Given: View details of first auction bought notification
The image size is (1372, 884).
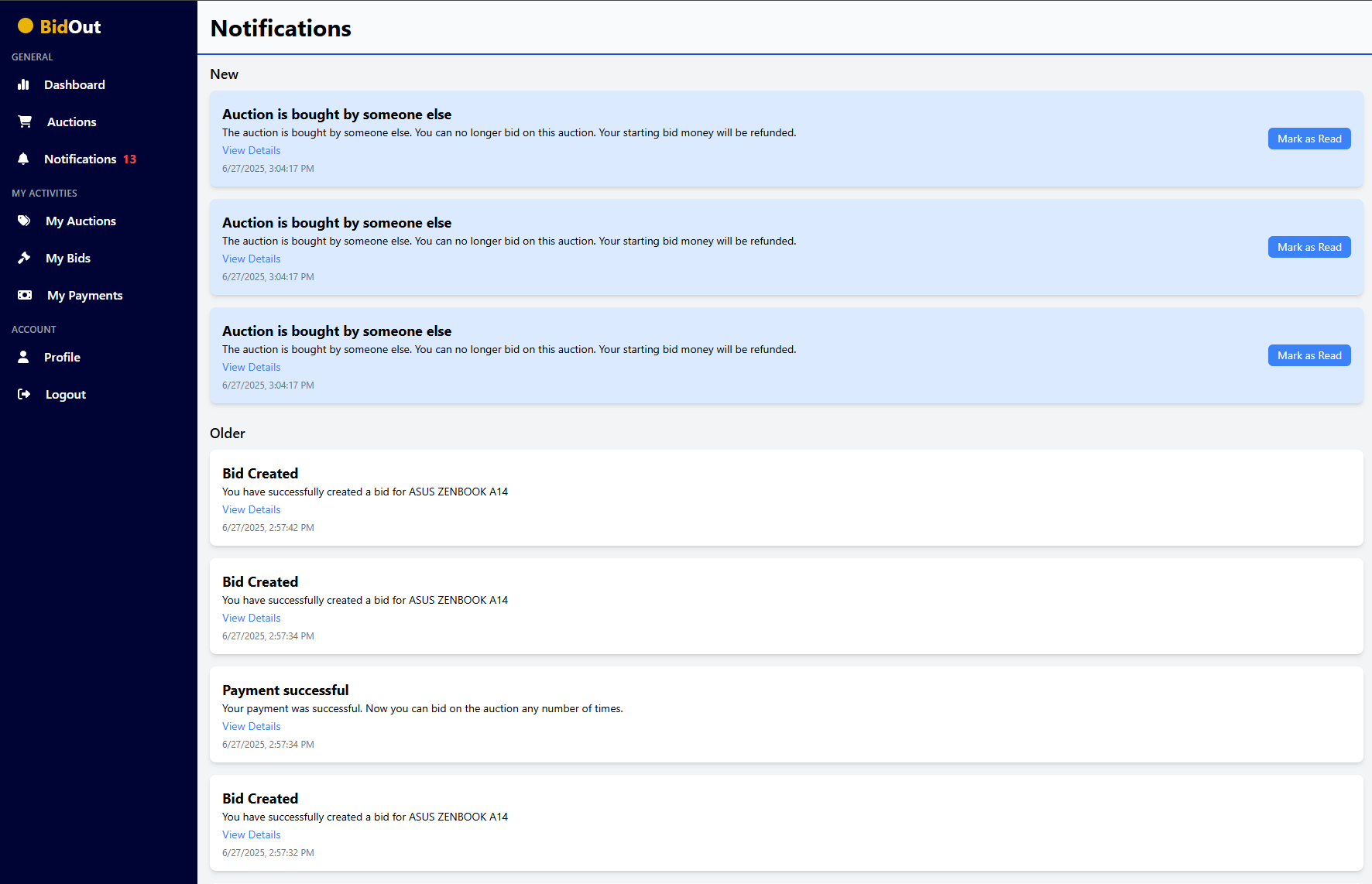Looking at the screenshot, I should coord(251,150).
